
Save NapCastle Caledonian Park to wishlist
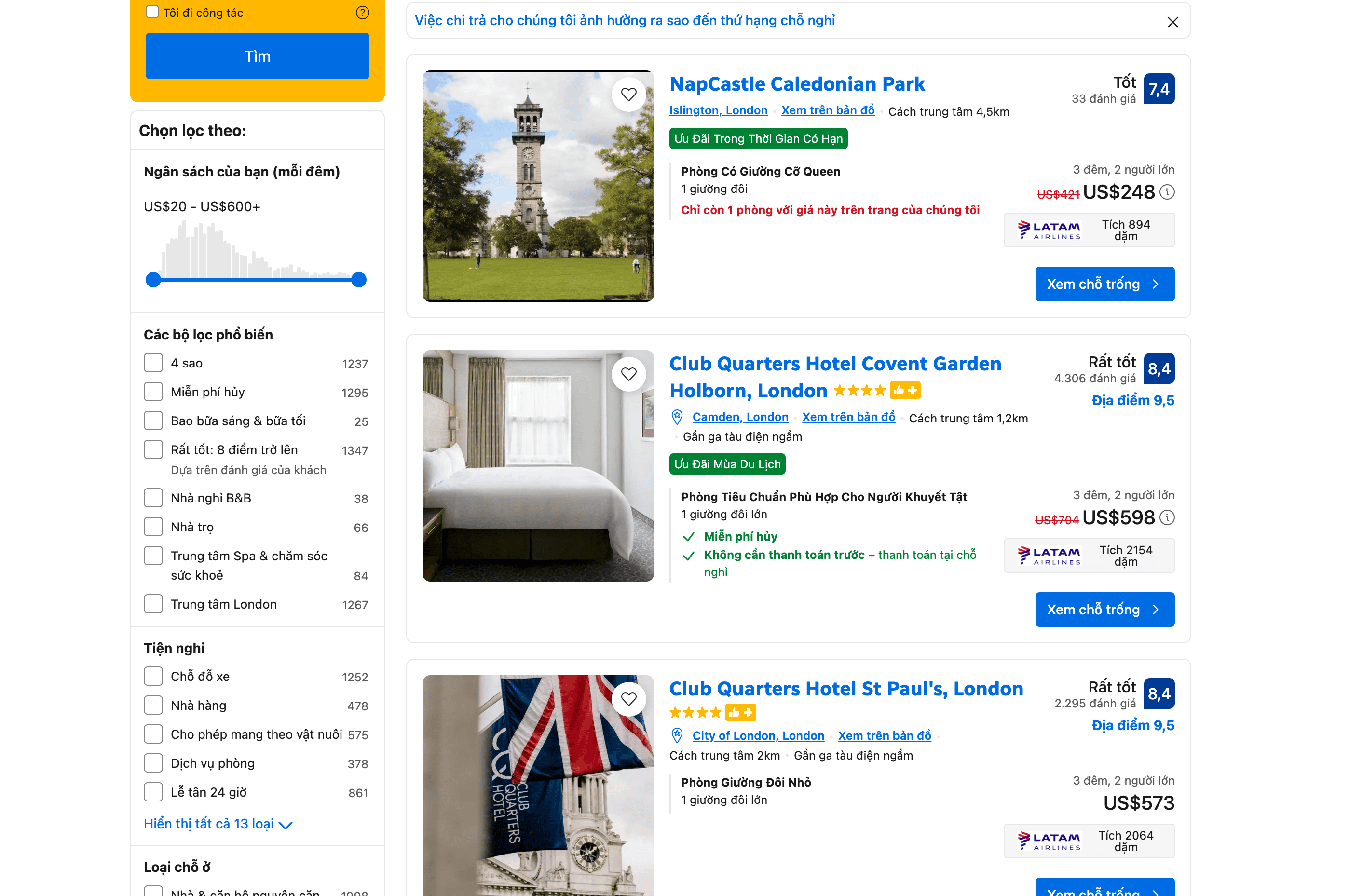coord(628,95)
